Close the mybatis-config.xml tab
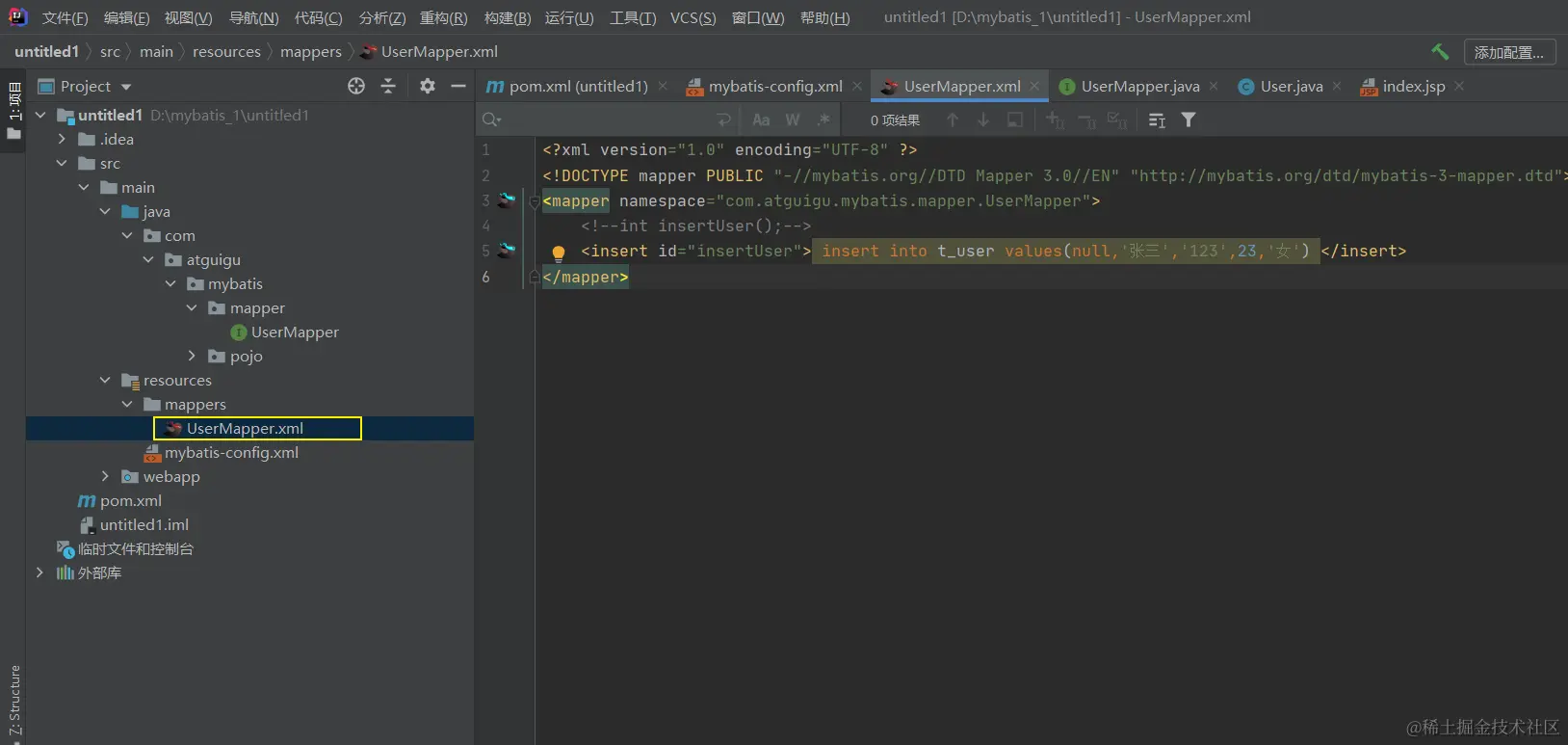The height and width of the screenshot is (745, 1568). tap(857, 86)
